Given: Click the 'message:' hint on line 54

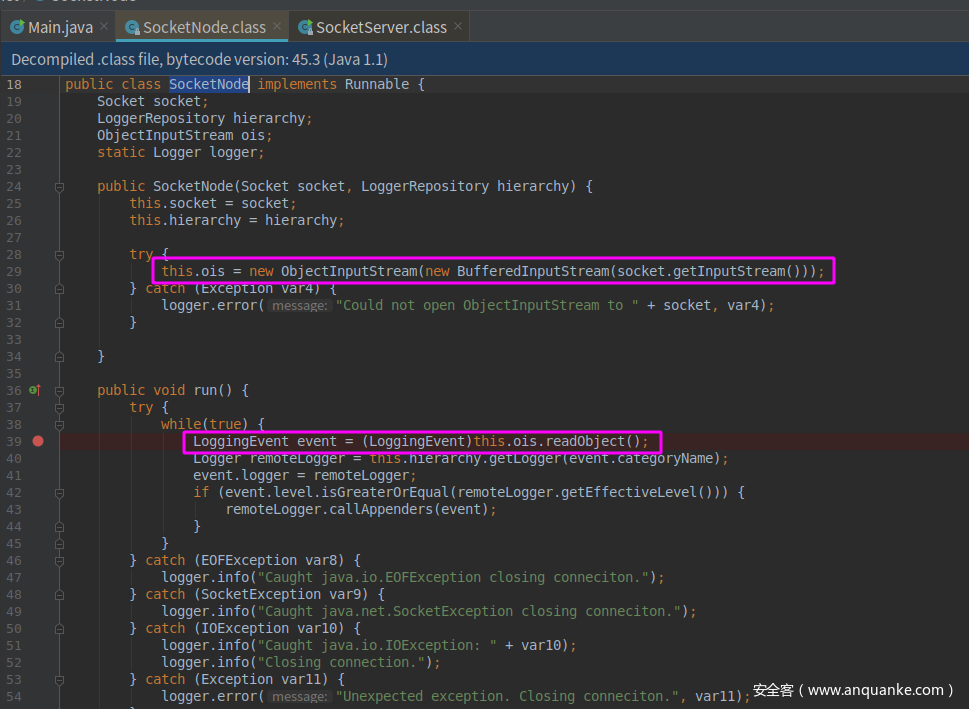Looking at the screenshot, I should point(300,697).
